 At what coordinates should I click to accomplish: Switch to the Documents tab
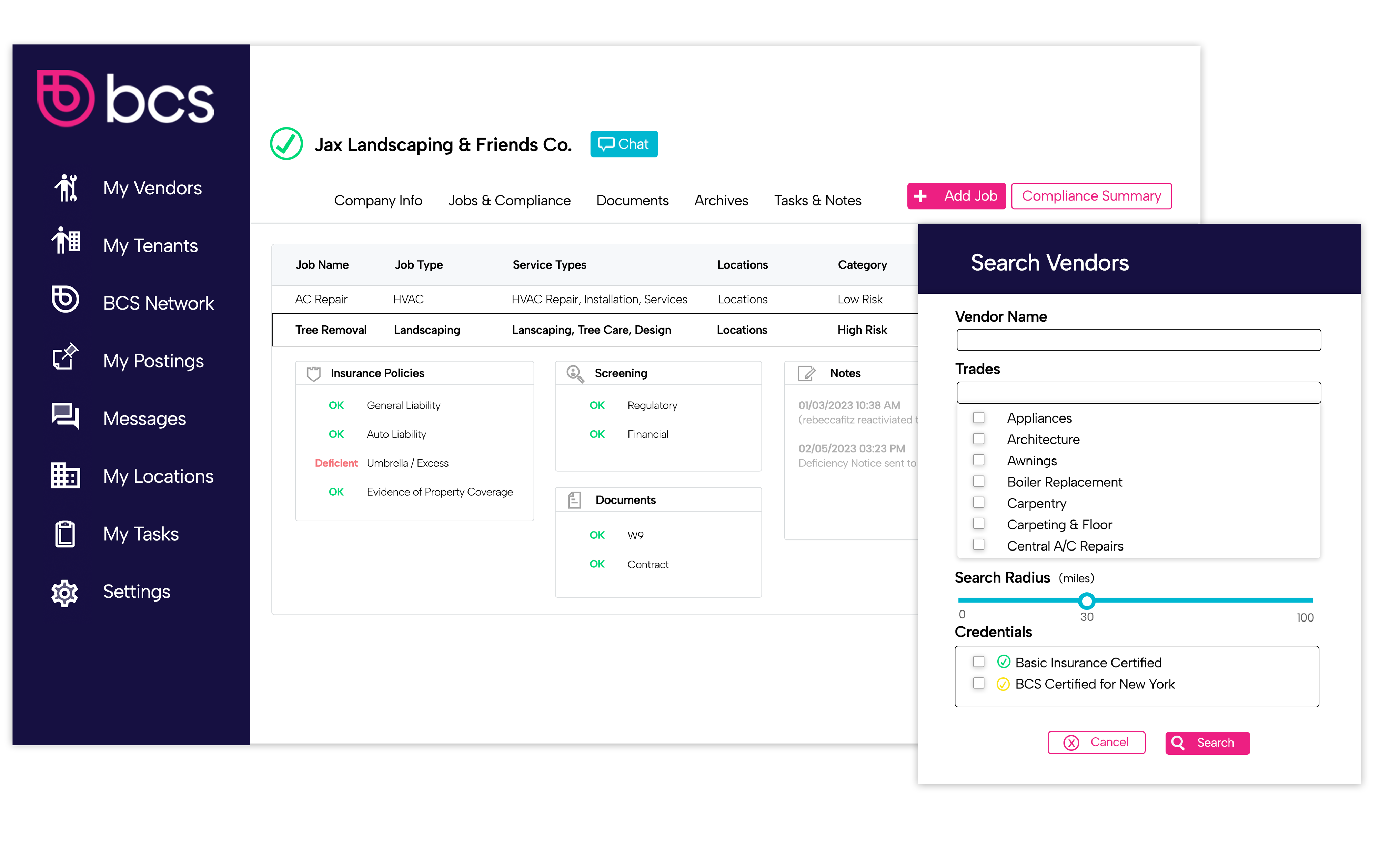point(632,200)
